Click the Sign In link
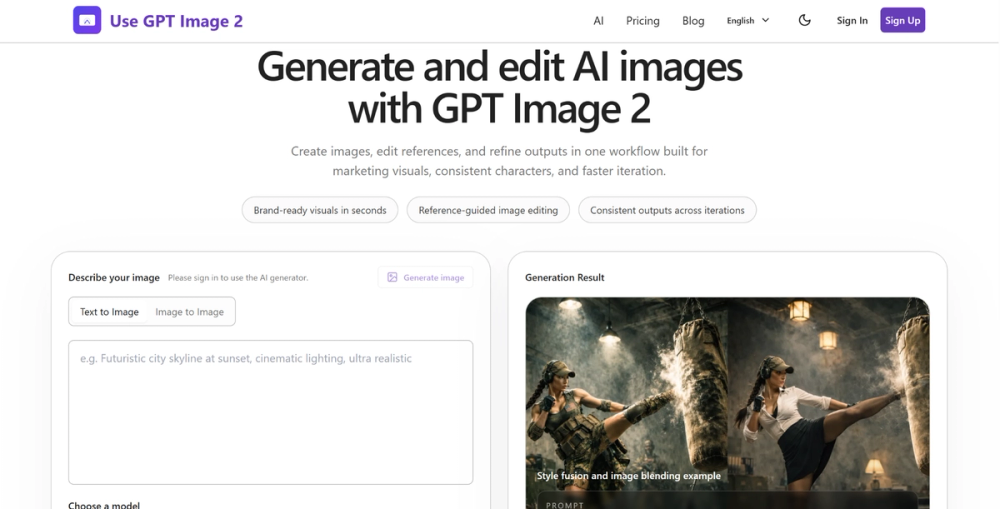 pyautogui.click(x=852, y=20)
